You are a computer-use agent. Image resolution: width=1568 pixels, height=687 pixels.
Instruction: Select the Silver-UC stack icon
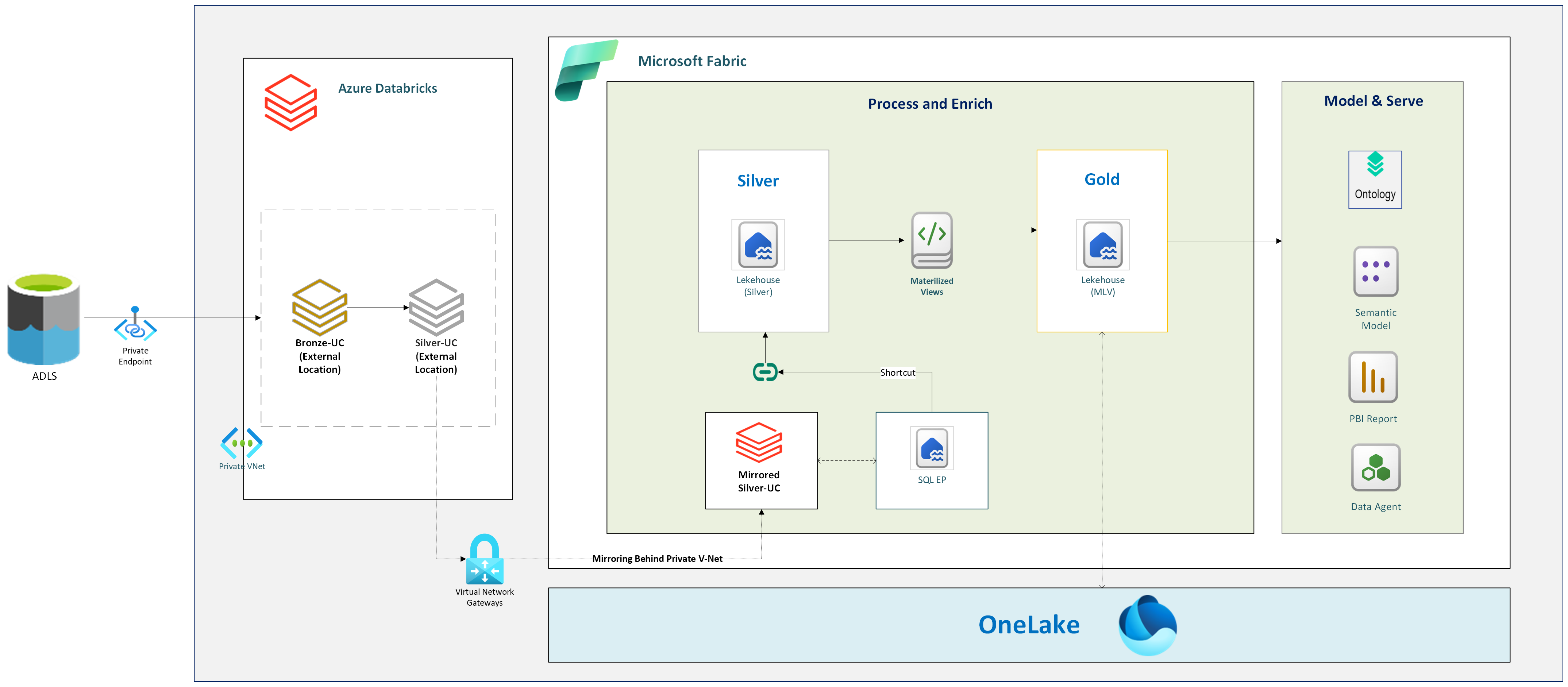(436, 307)
